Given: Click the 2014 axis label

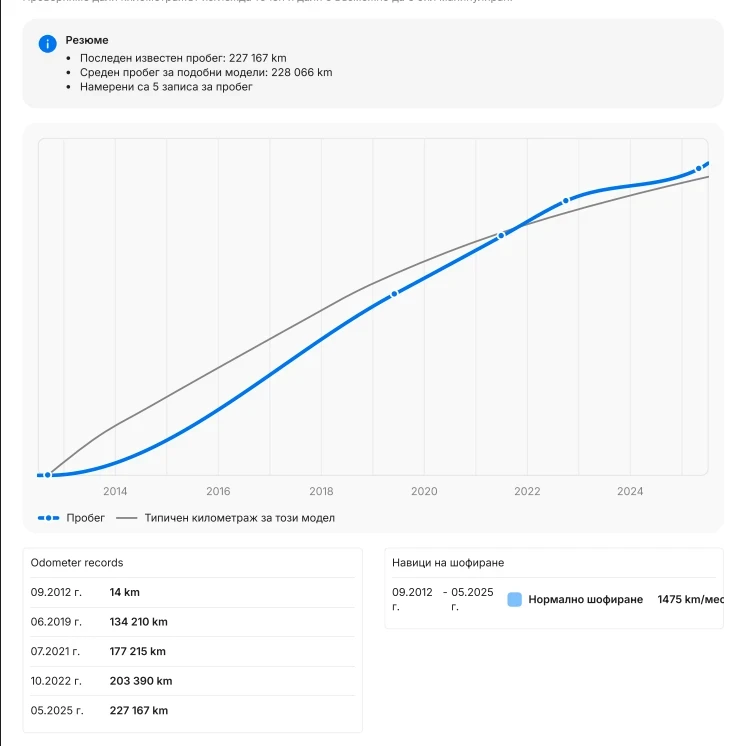Looking at the screenshot, I should coord(115,491).
